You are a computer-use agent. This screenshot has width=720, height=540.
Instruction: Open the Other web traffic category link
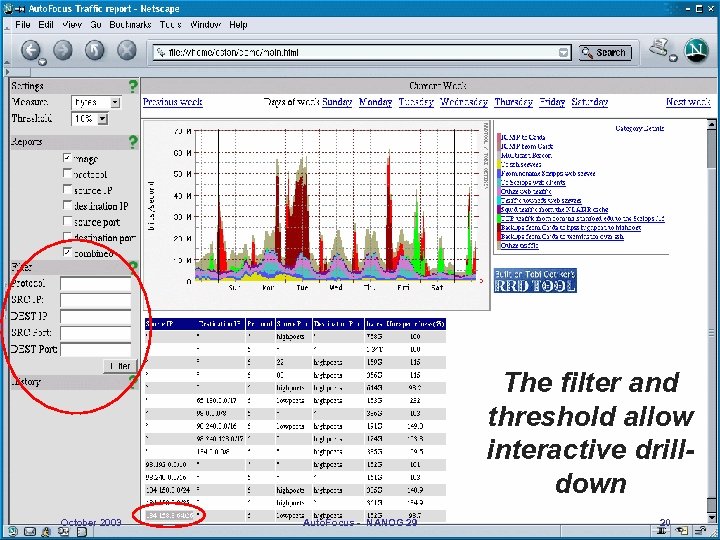click(x=526, y=191)
